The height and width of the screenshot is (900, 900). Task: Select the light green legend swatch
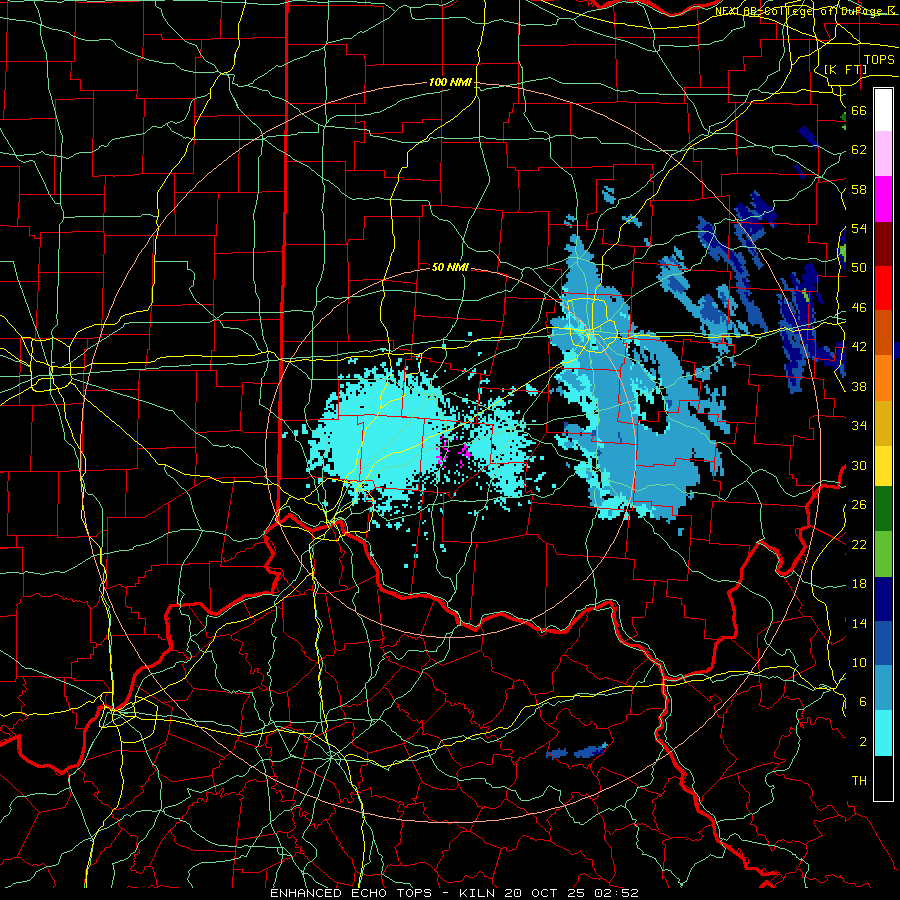[883, 553]
